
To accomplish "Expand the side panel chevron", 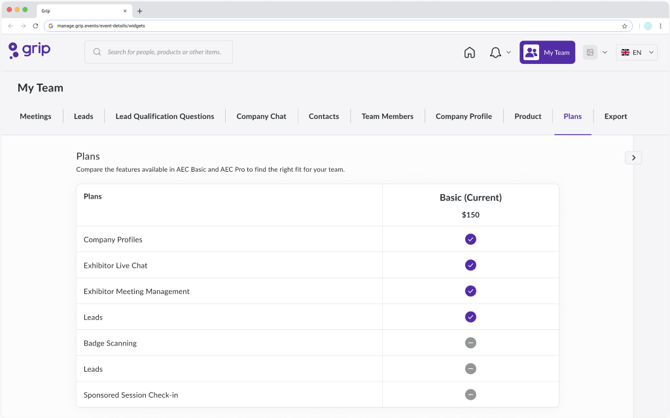I will (x=633, y=158).
